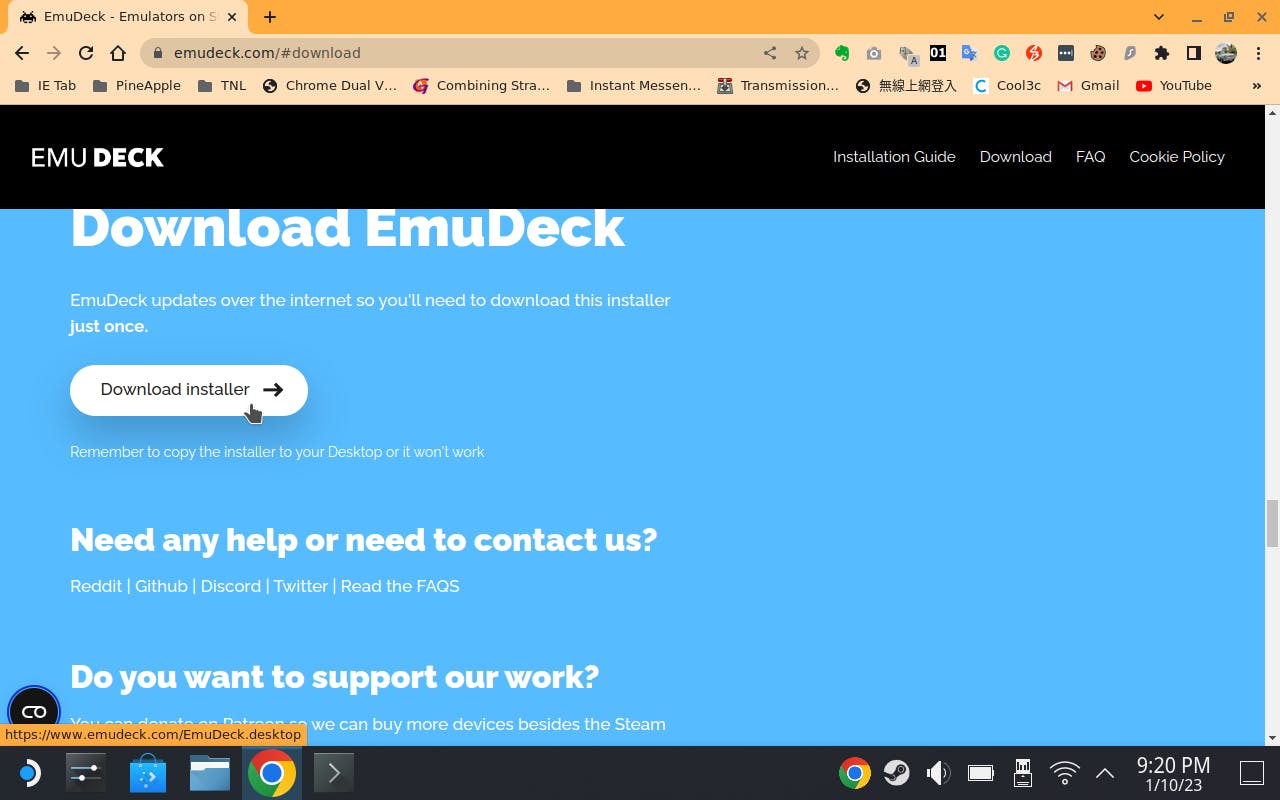Screen dimensions: 1280x800
Task: Open Chrome's three-dot menu
Action: 1258,53
